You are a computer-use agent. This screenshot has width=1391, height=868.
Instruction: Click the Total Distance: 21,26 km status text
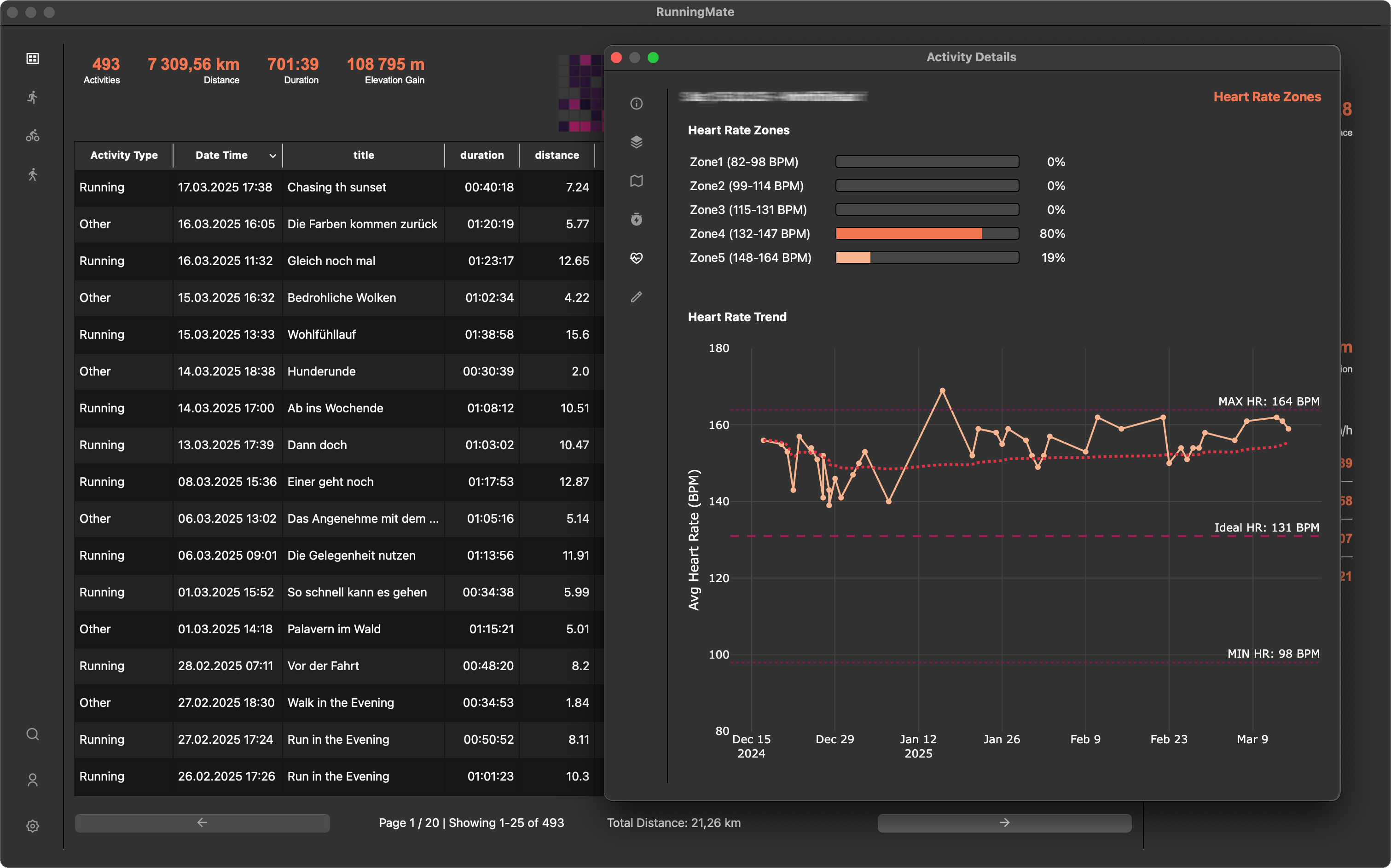[673, 822]
